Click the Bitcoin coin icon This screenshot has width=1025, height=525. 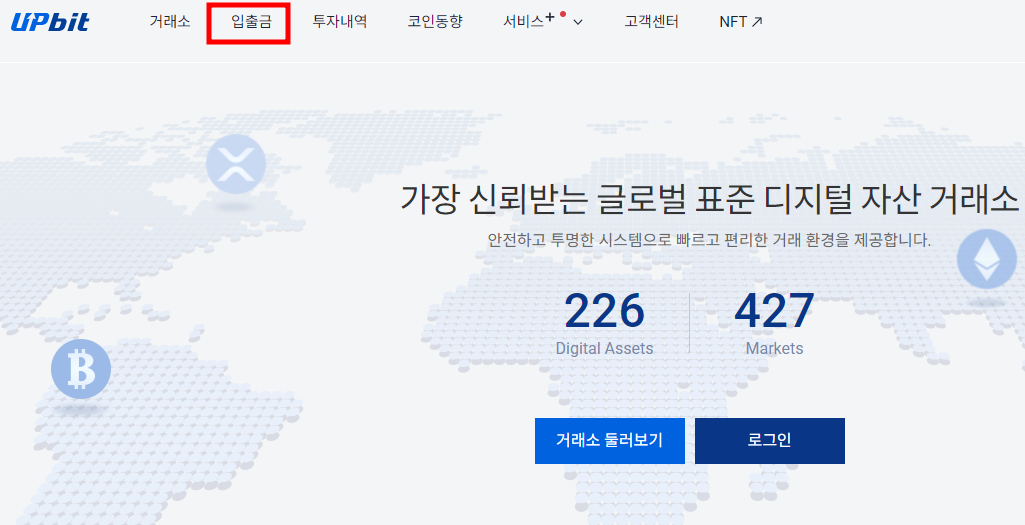click(x=81, y=369)
